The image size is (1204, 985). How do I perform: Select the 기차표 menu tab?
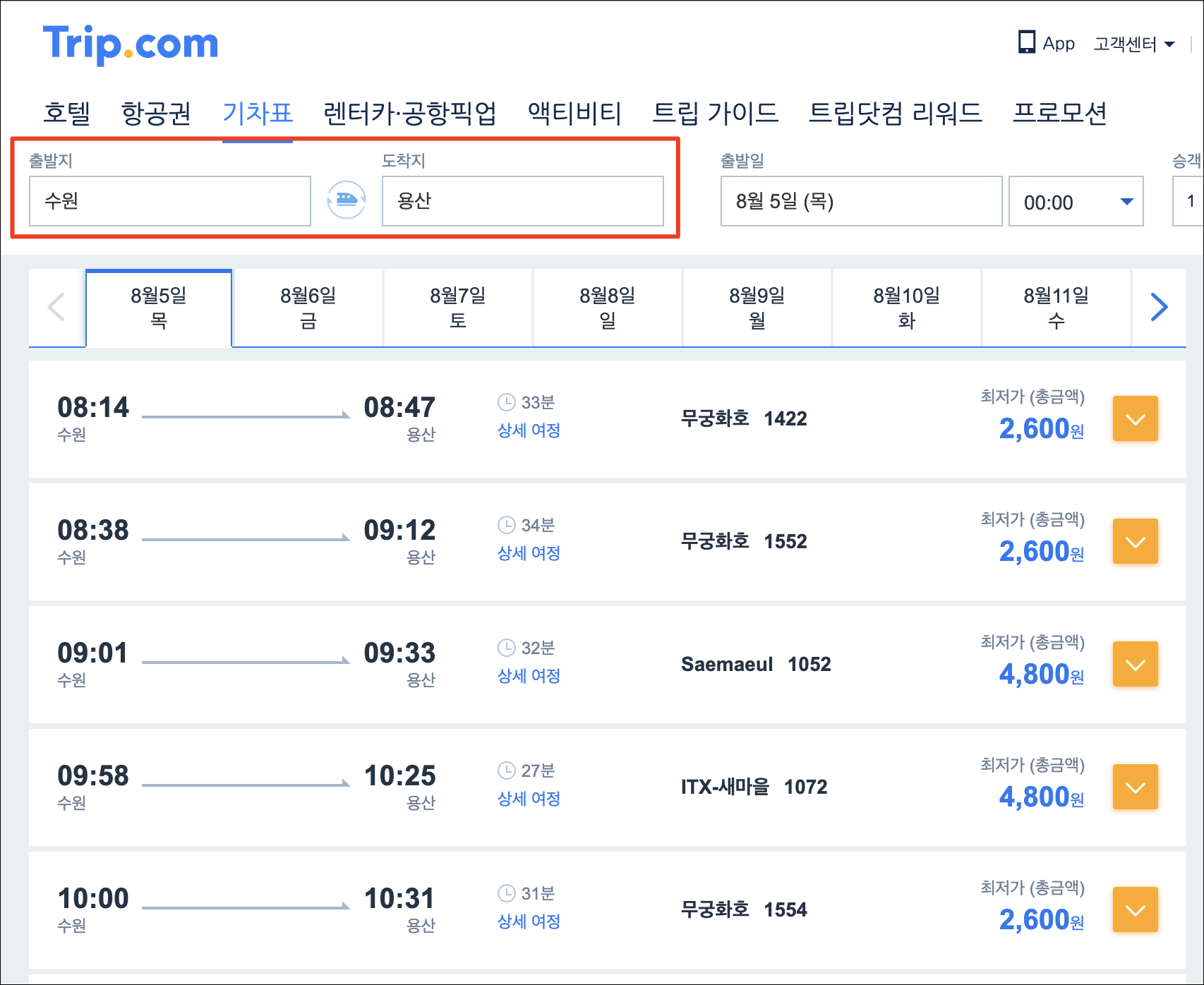pos(258,113)
